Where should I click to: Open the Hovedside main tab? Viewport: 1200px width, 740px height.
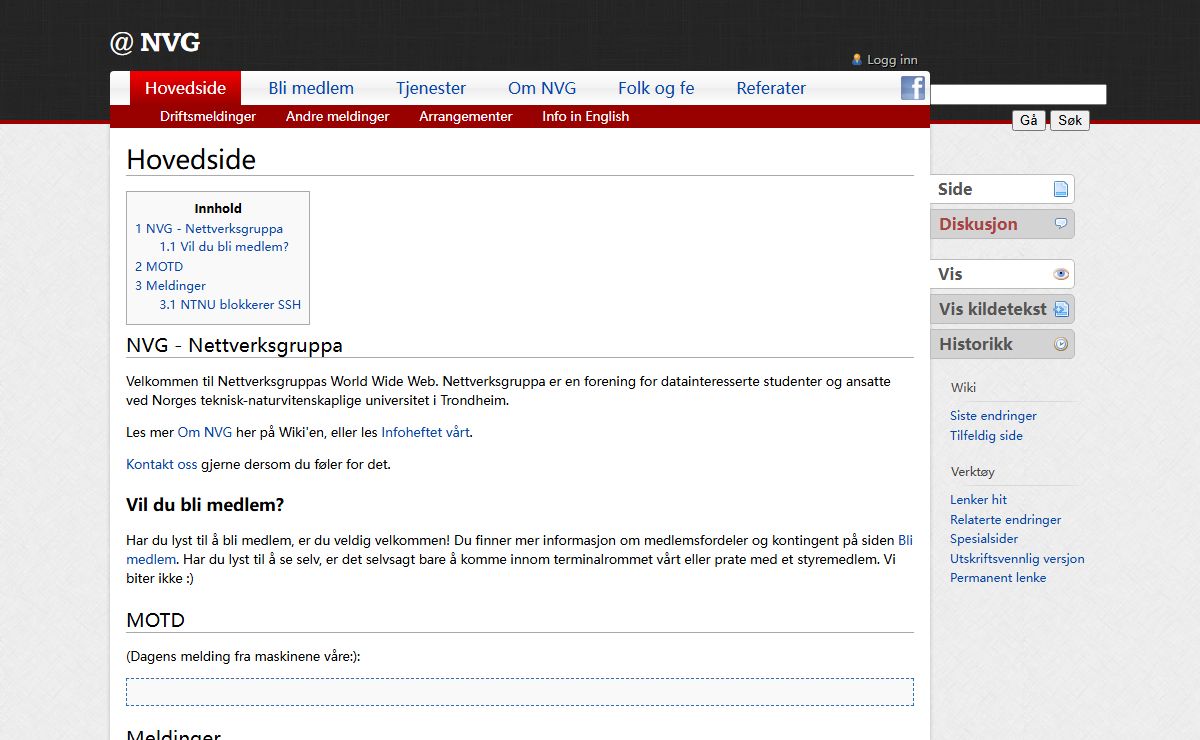coord(185,88)
